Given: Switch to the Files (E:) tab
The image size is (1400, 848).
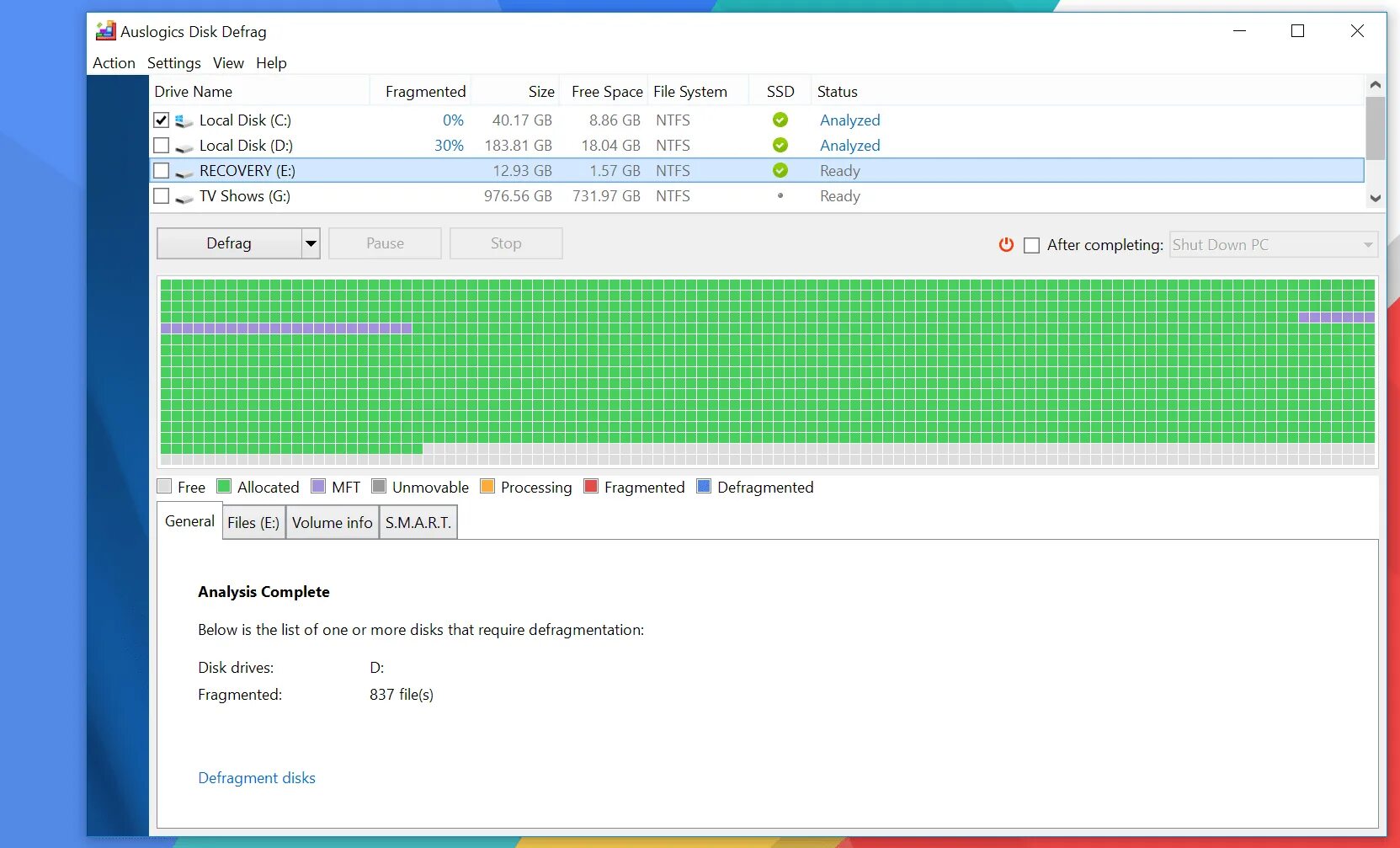Looking at the screenshot, I should tap(253, 522).
